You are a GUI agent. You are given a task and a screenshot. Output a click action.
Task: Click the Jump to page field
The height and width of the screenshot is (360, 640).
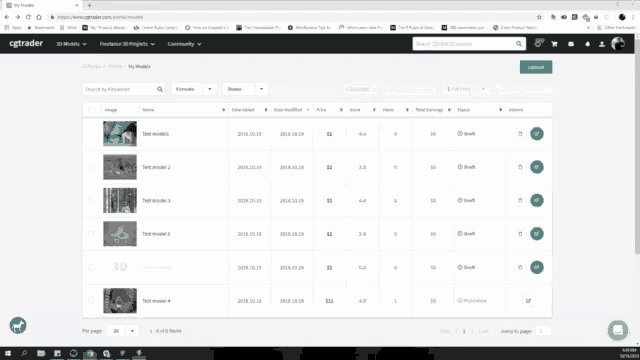tap(544, 331)
